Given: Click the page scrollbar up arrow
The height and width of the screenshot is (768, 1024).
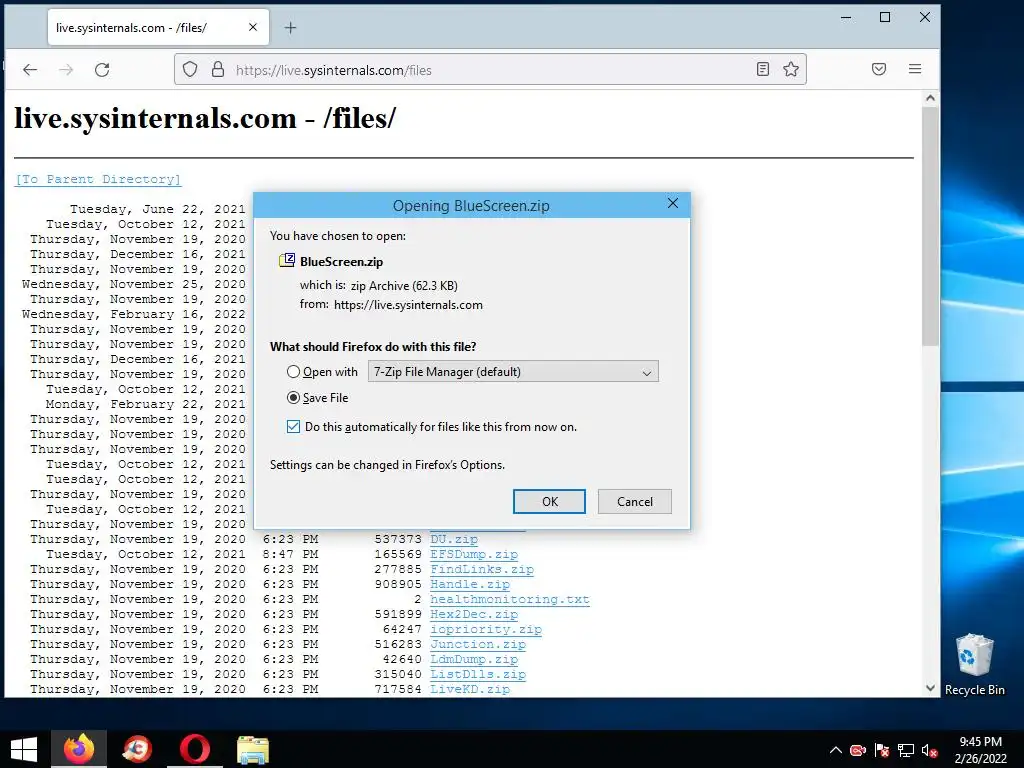Looking at the screenshot, I should tap(930, 99).
